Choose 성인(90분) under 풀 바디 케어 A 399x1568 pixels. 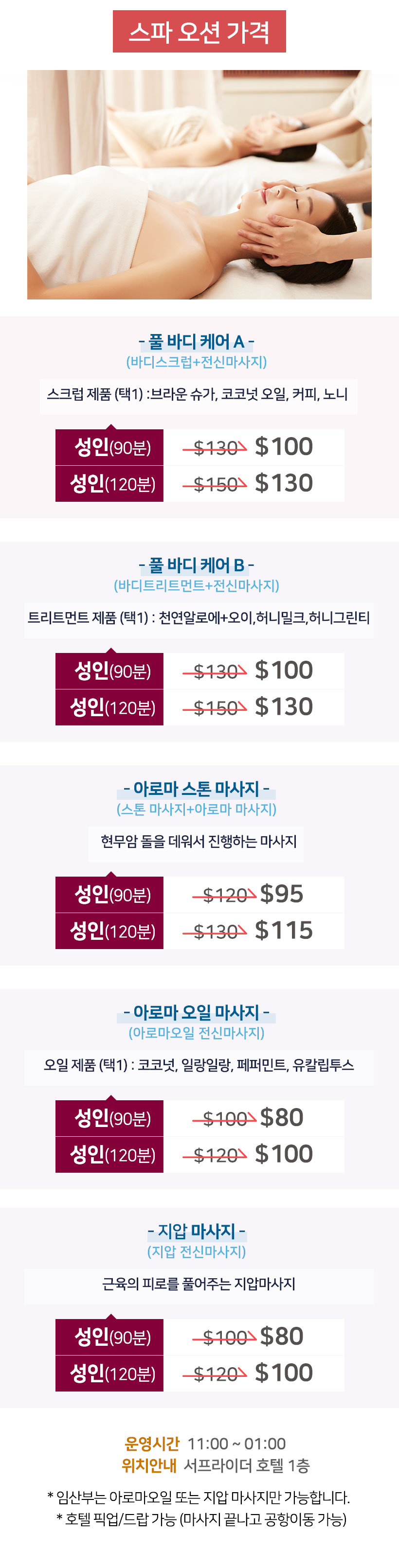(x=109, y=447)
